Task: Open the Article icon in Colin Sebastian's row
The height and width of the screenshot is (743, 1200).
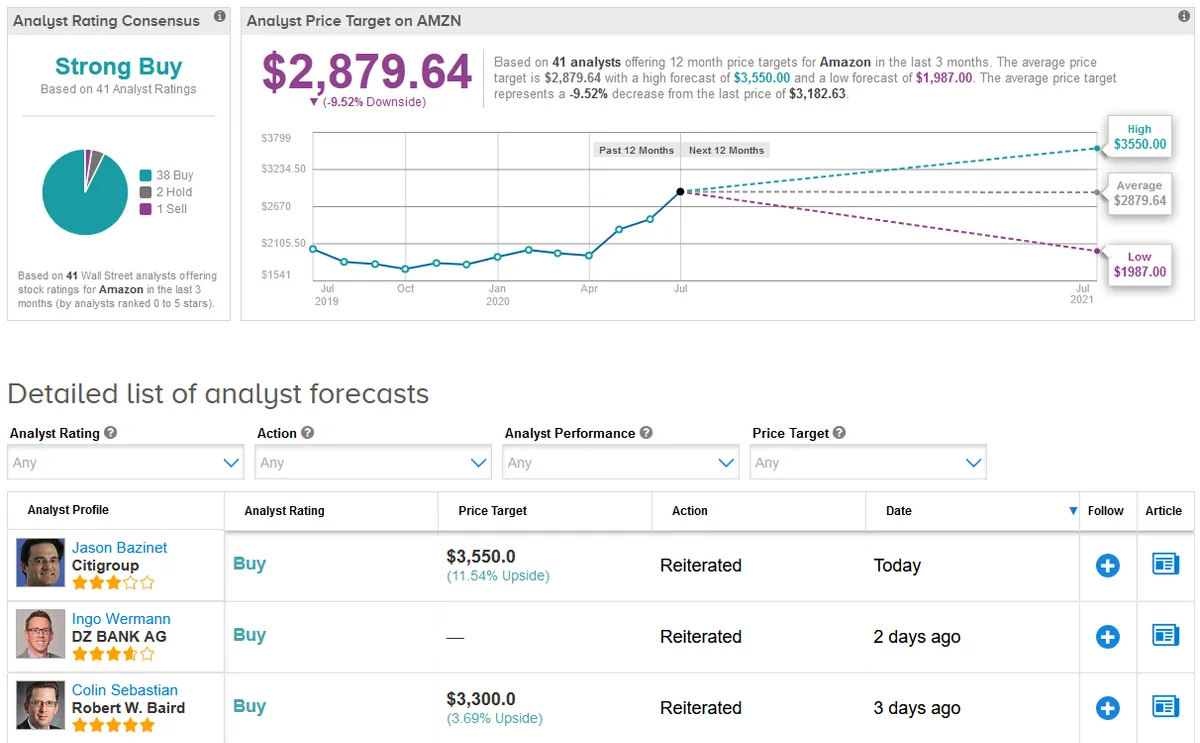Action: coord(1165,707)
